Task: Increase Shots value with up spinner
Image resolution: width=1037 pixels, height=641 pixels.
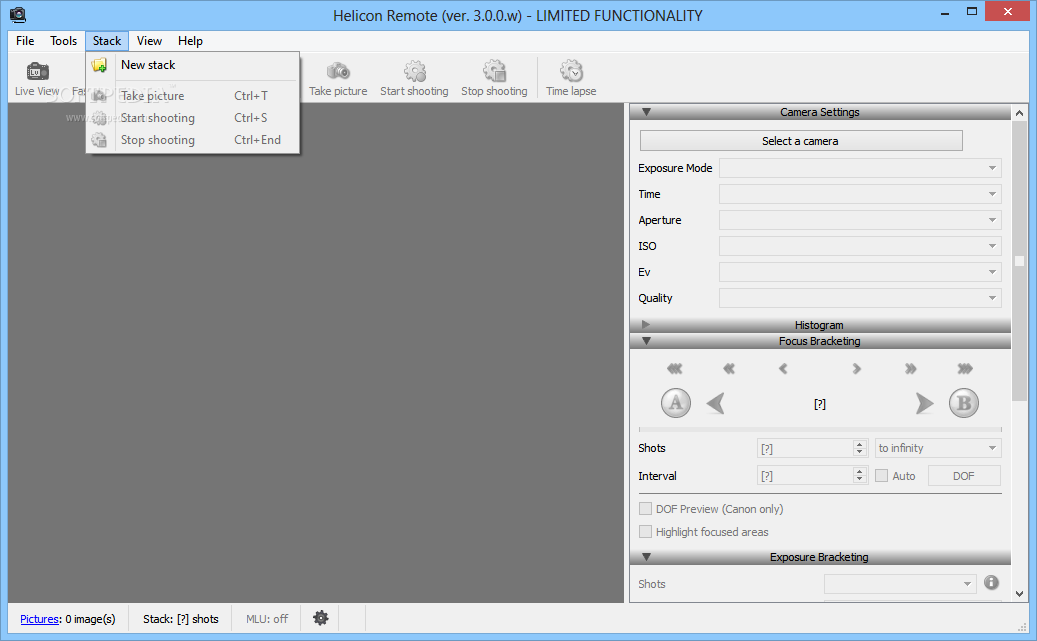Action: 860,444
